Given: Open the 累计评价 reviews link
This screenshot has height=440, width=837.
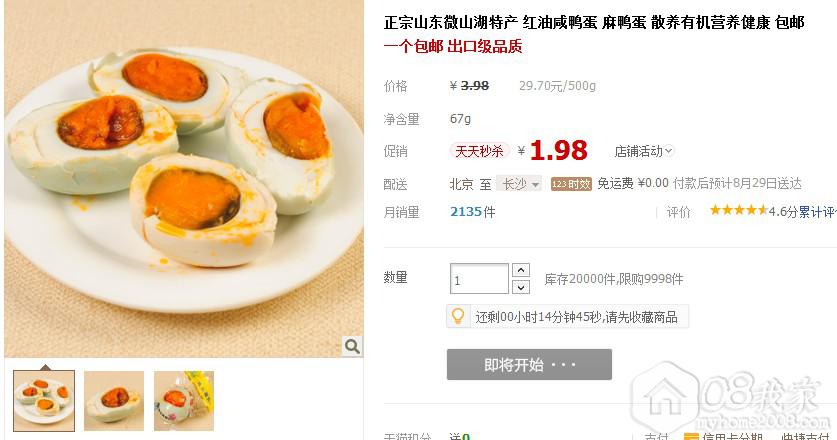Looking at the screenshot, I should pos(817,212).
